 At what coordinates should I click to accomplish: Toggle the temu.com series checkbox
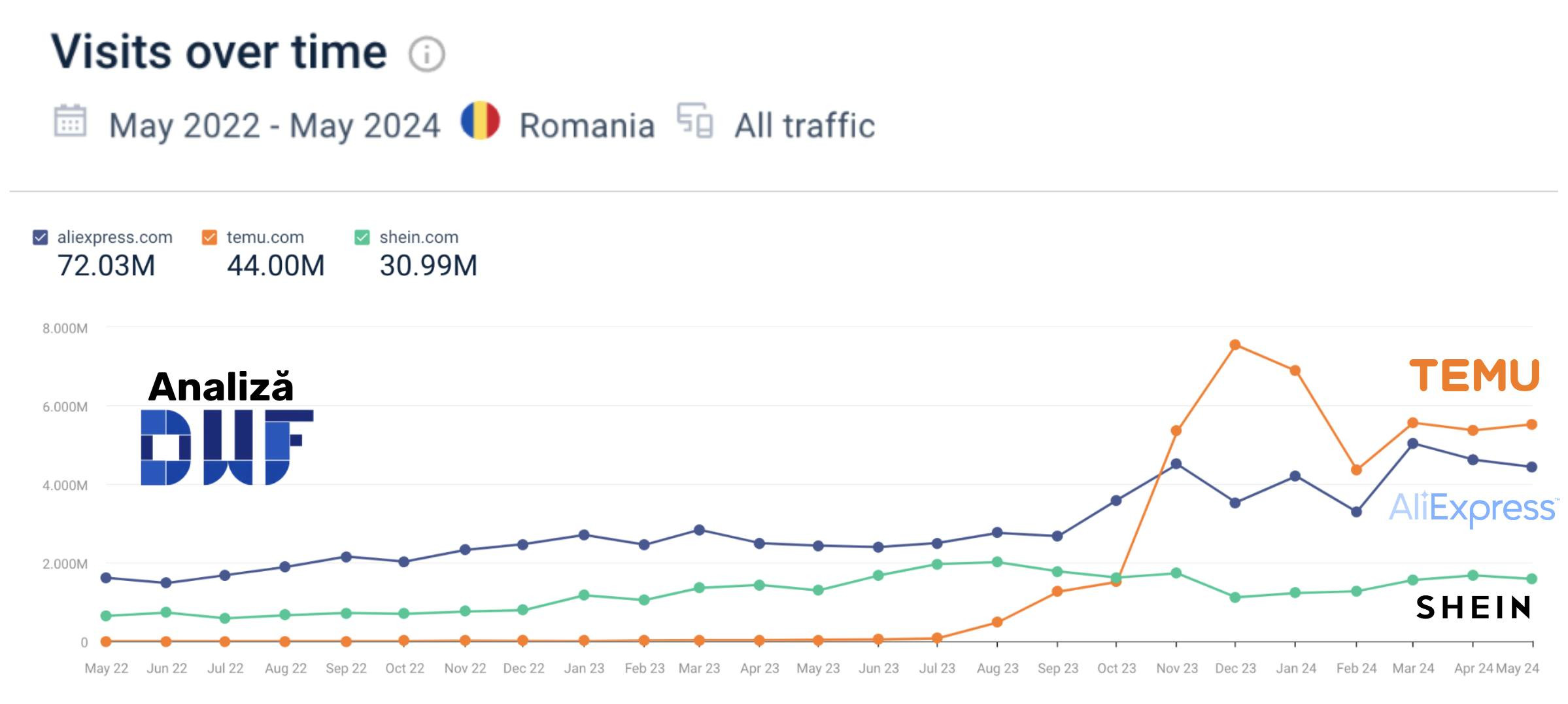pos(209,238)
